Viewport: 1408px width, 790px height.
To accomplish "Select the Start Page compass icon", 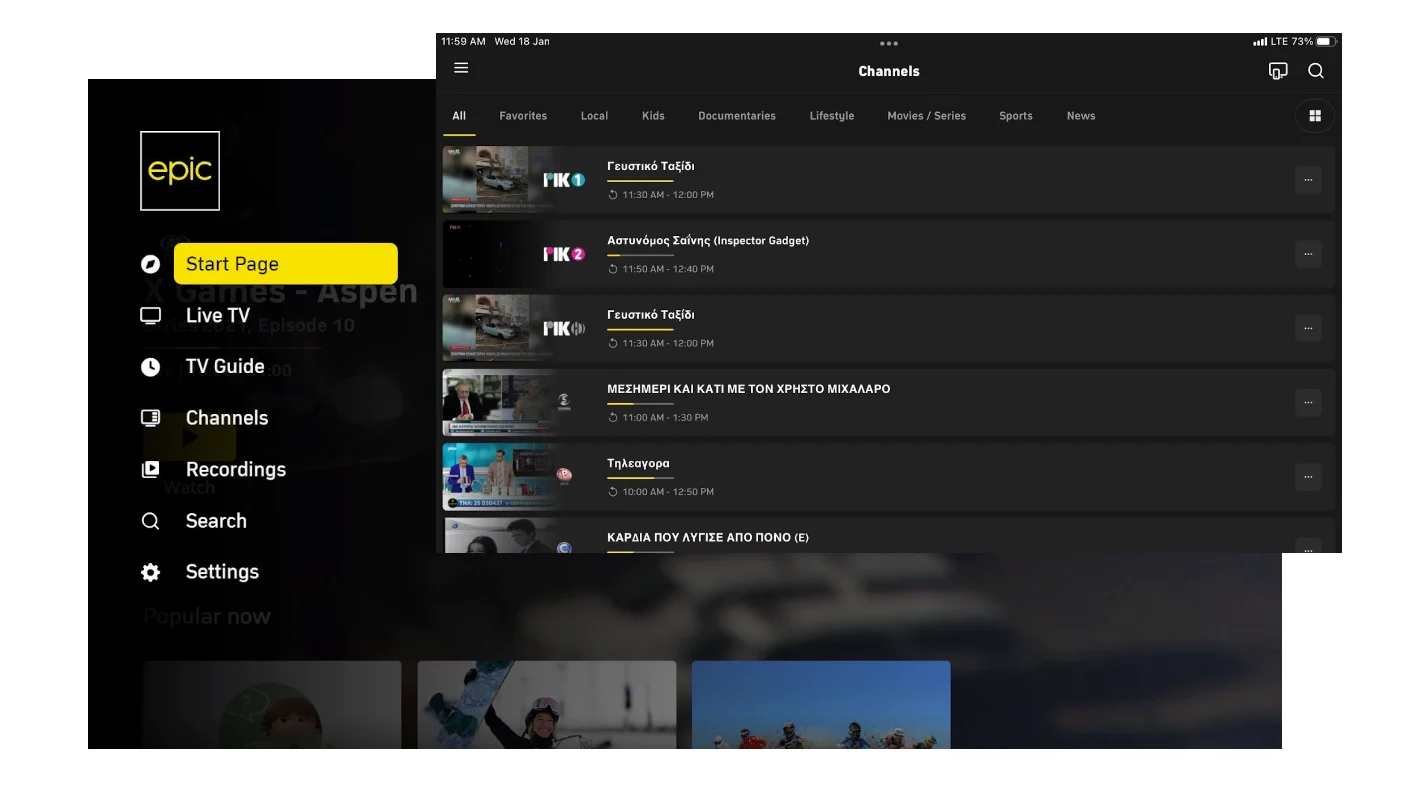I will [x=150, y=263].
